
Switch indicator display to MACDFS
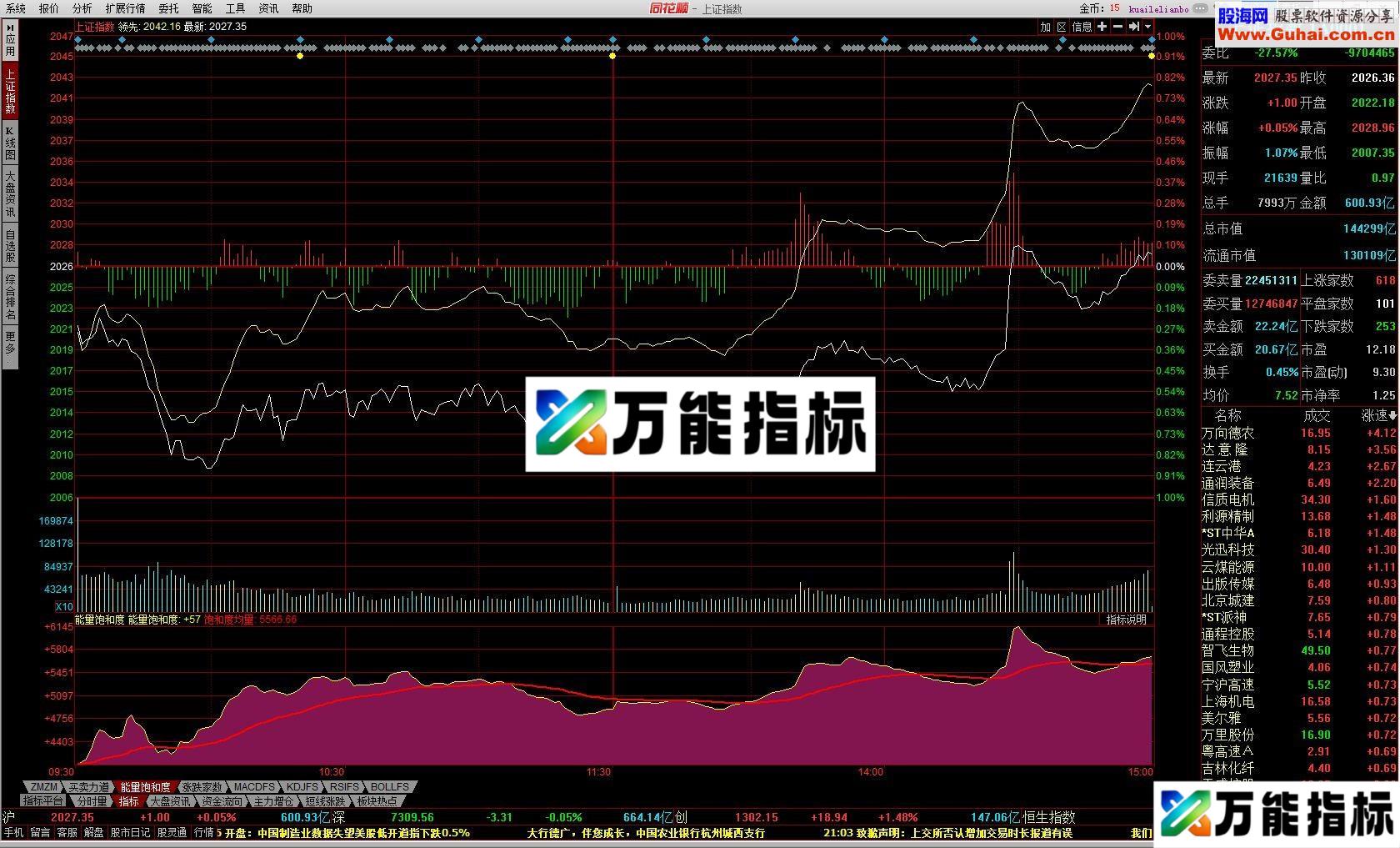(x=255, y=787)
